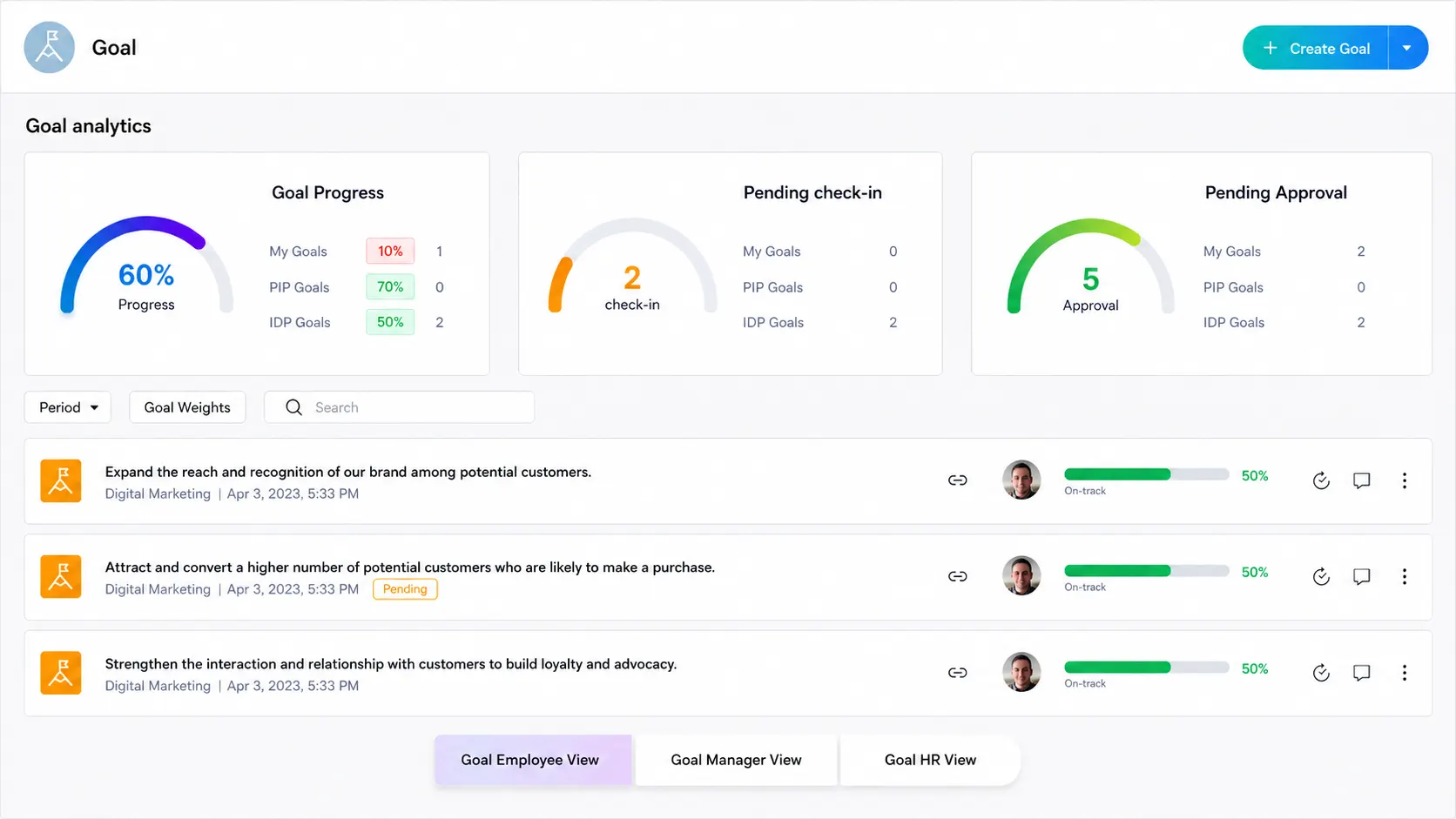1456x819 pixels.
Task: Open more options for Strengthen the interaction goal
Action: [1405, 673]
